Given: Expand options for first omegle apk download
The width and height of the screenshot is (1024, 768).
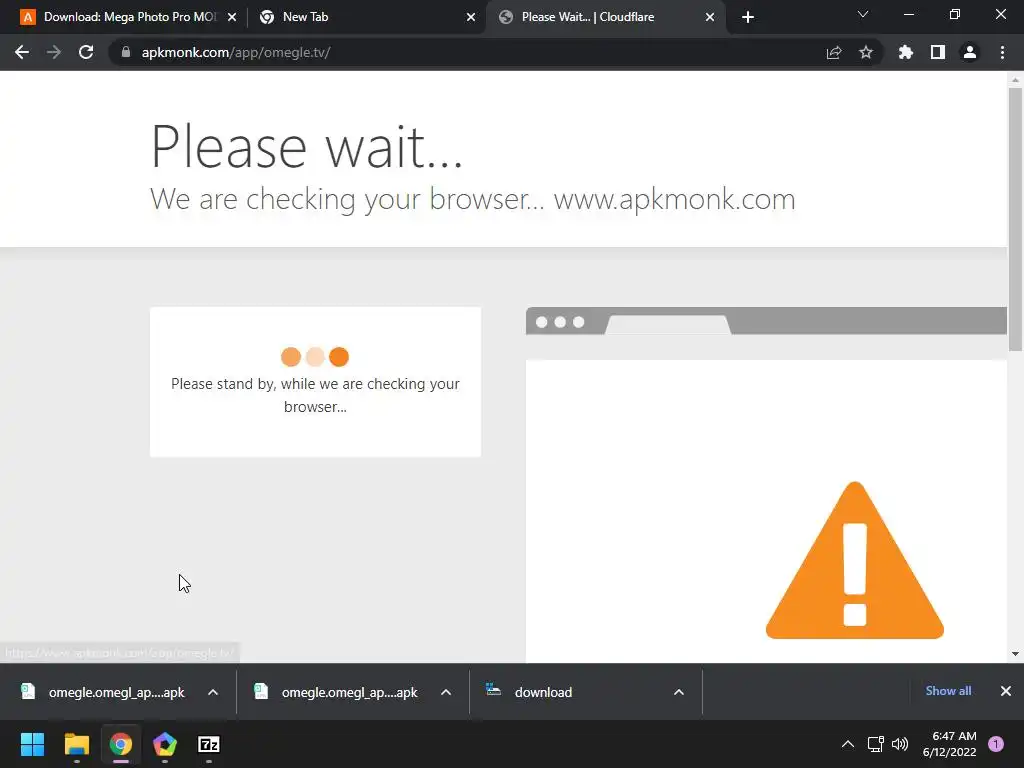Looking at the screenshot, I should pos(213,692).
